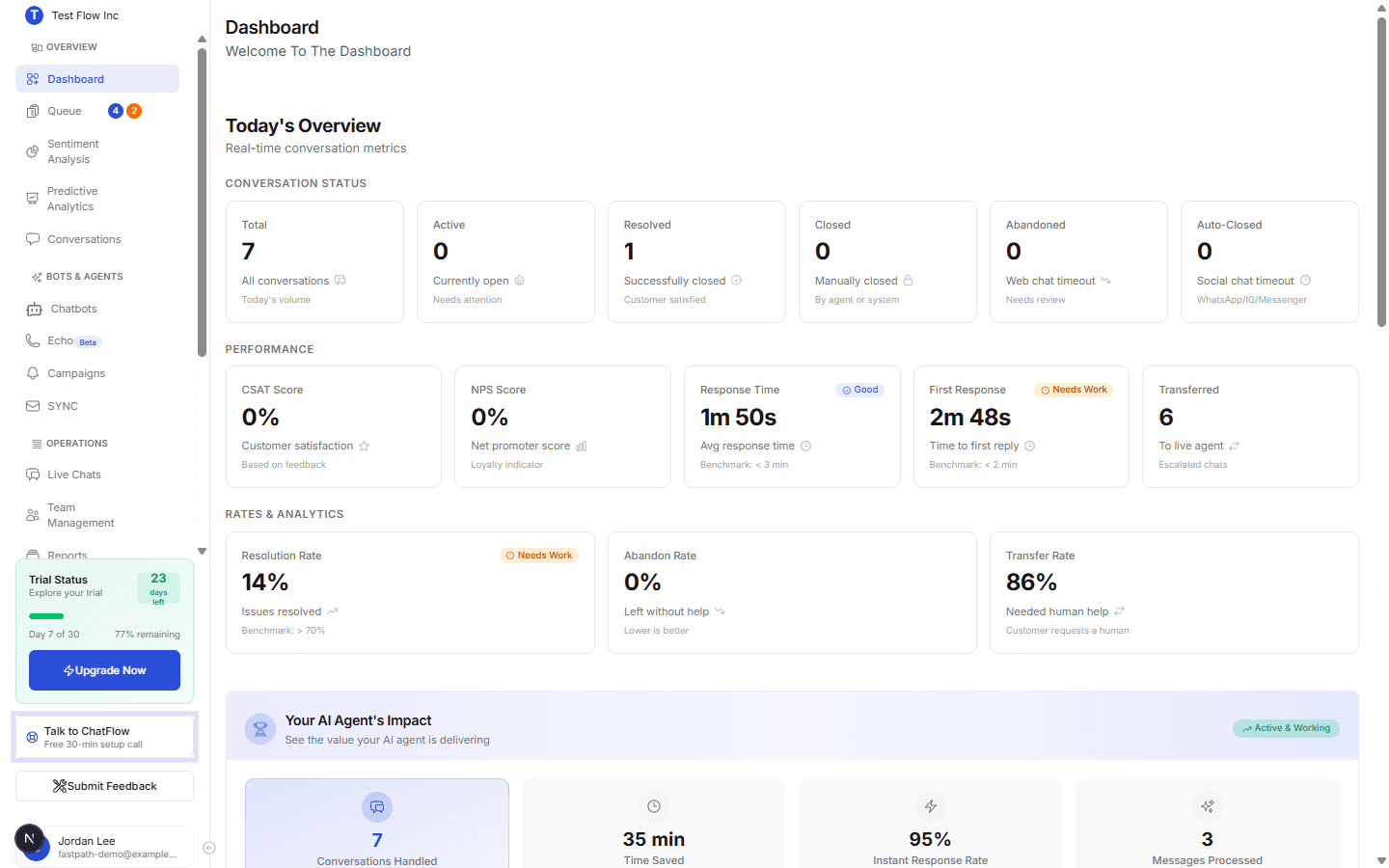Open the Queue page
1389x868 pixels.
coord(97,111)
